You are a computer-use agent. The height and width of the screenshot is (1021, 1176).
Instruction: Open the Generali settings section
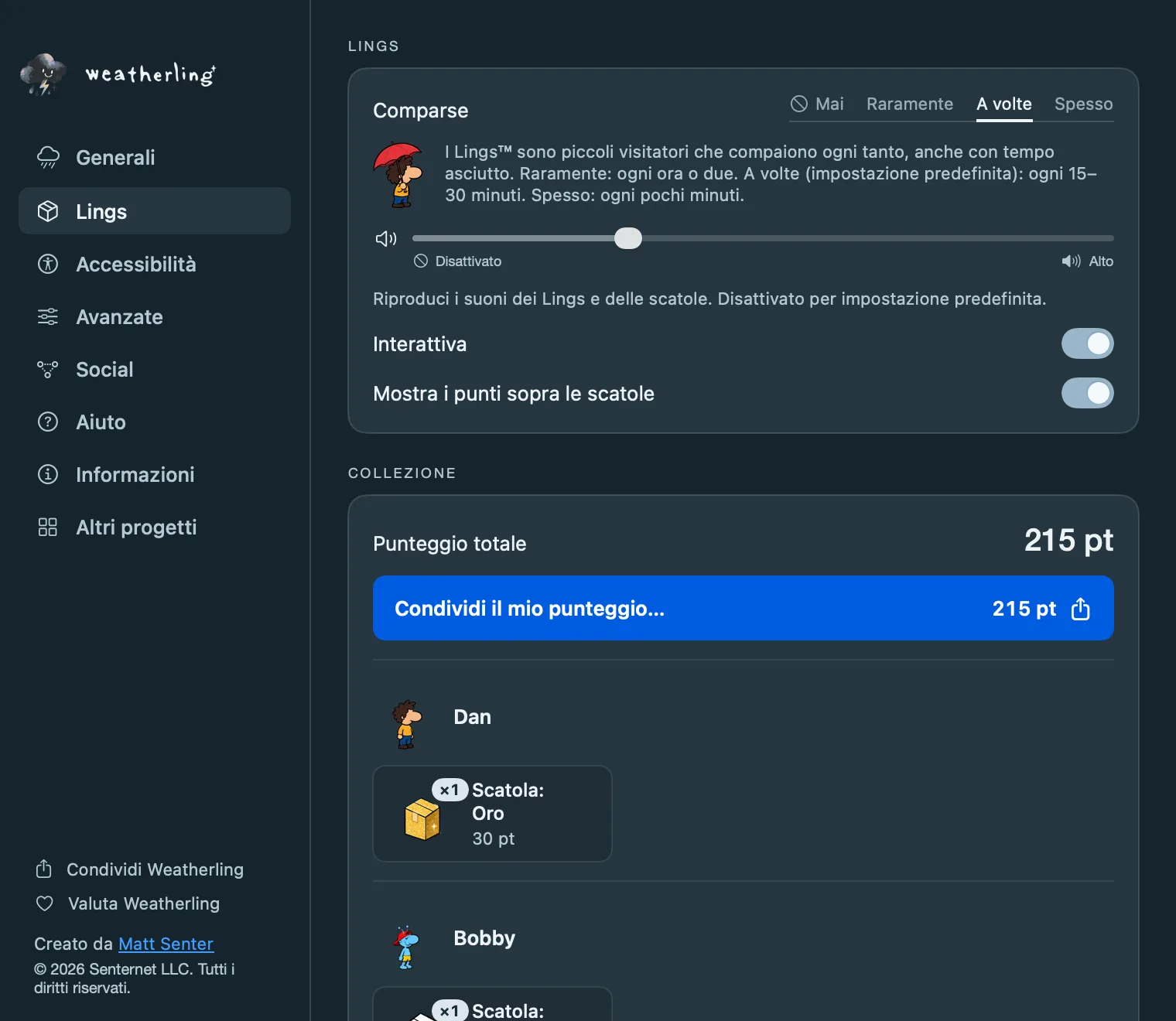coord(155,158)
